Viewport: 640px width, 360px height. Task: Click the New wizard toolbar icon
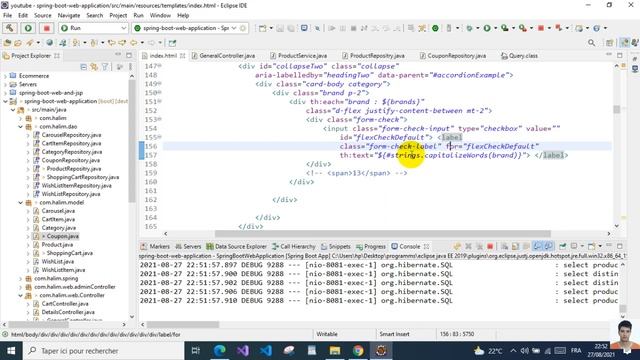pos(262,28)
